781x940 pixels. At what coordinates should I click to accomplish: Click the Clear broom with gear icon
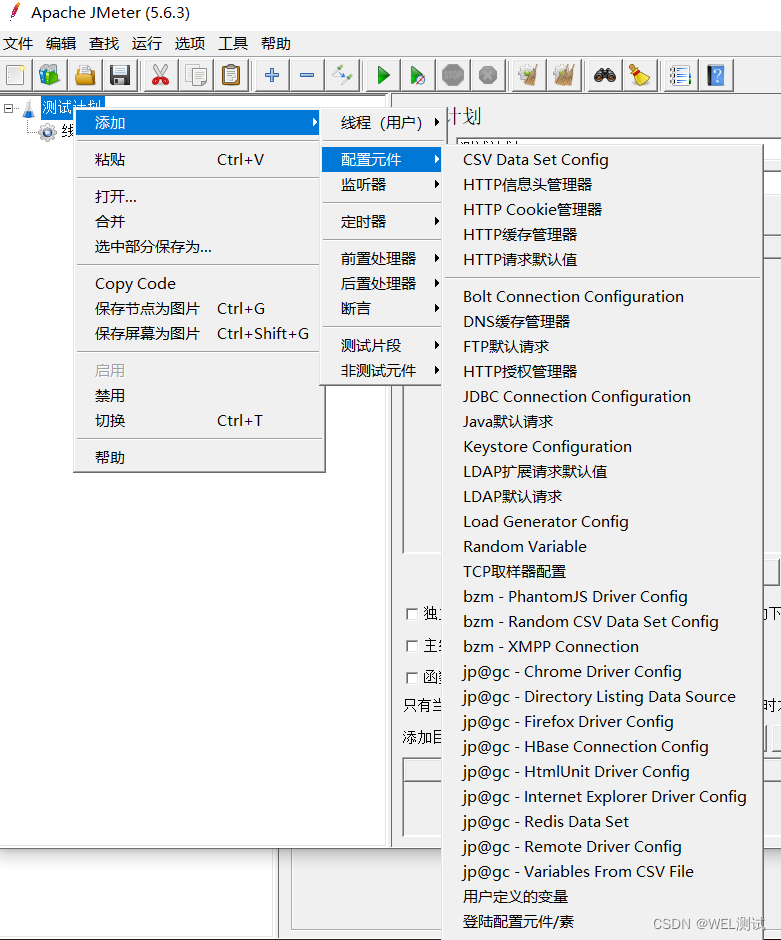tap(528, 75)
